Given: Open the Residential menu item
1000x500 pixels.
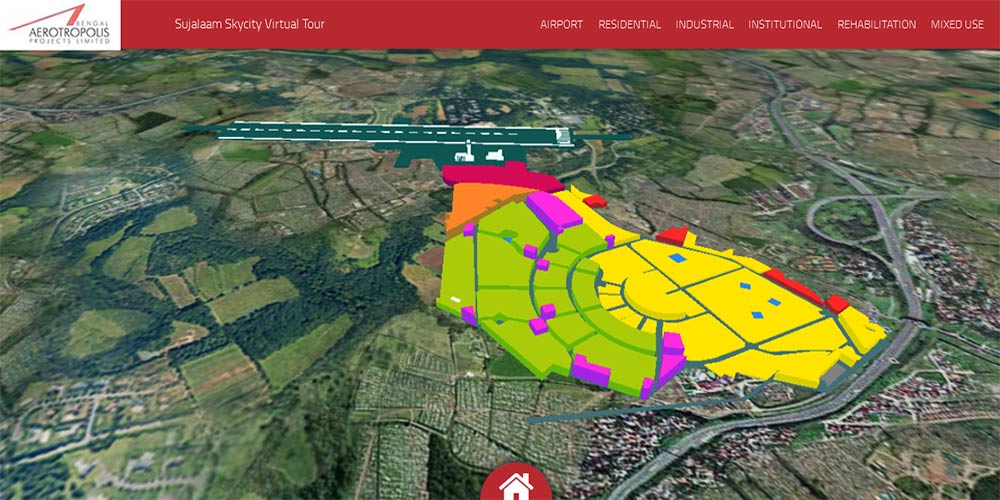Looking at the screenshot, I should (629, 24).
